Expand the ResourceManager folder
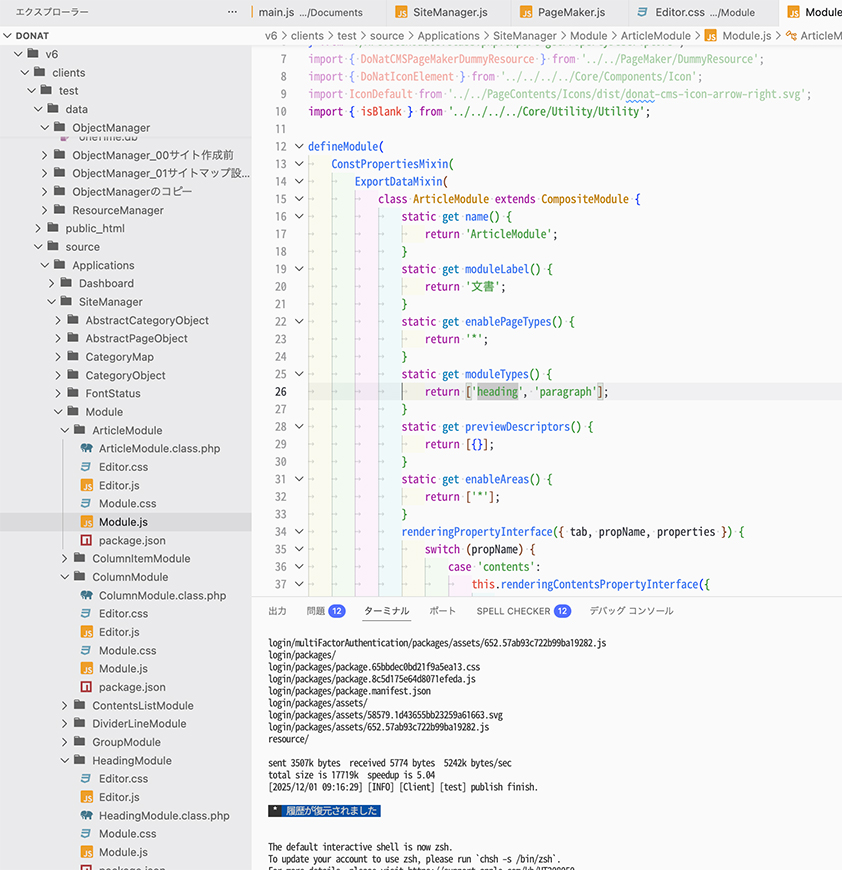The width and height of the screenshot is (842, 870). (46, 210)
